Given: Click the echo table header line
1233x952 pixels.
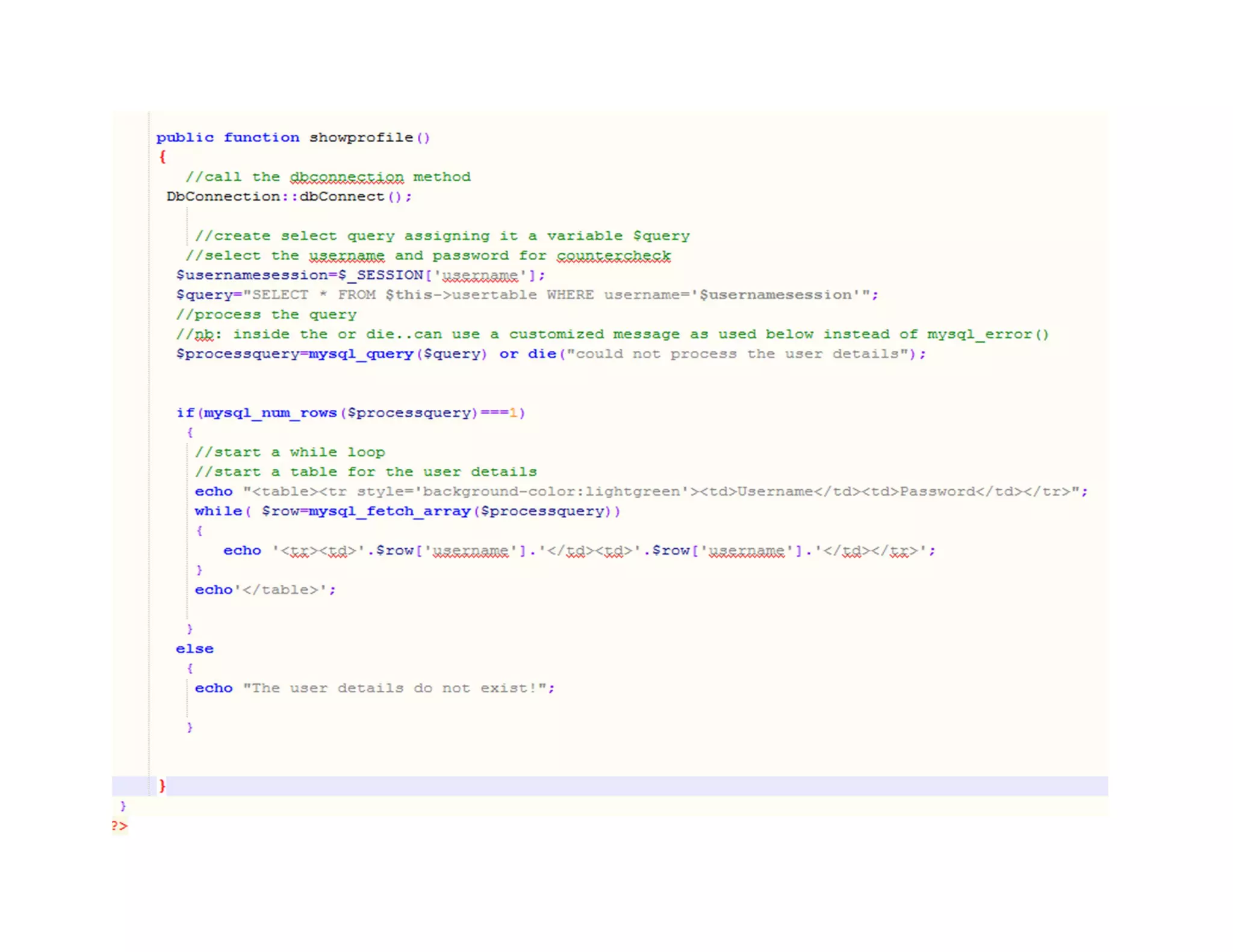Looking at the screenshot, I should (641, 492).
